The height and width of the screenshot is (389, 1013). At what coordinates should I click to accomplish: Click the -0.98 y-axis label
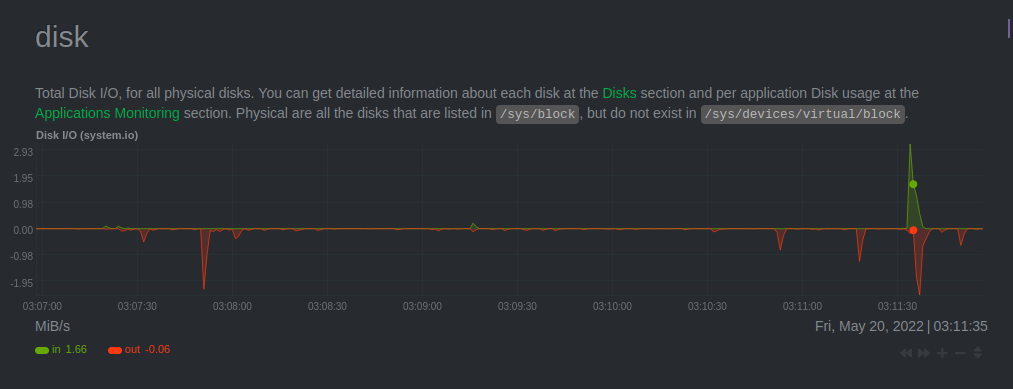pyautogui.click(x=21, y=256)
